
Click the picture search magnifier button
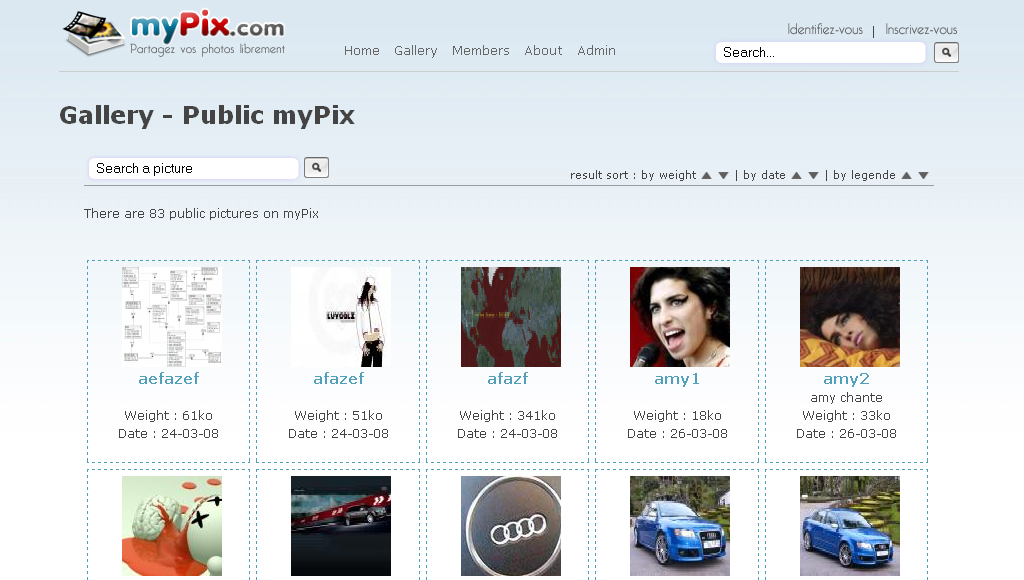point(316,168)
